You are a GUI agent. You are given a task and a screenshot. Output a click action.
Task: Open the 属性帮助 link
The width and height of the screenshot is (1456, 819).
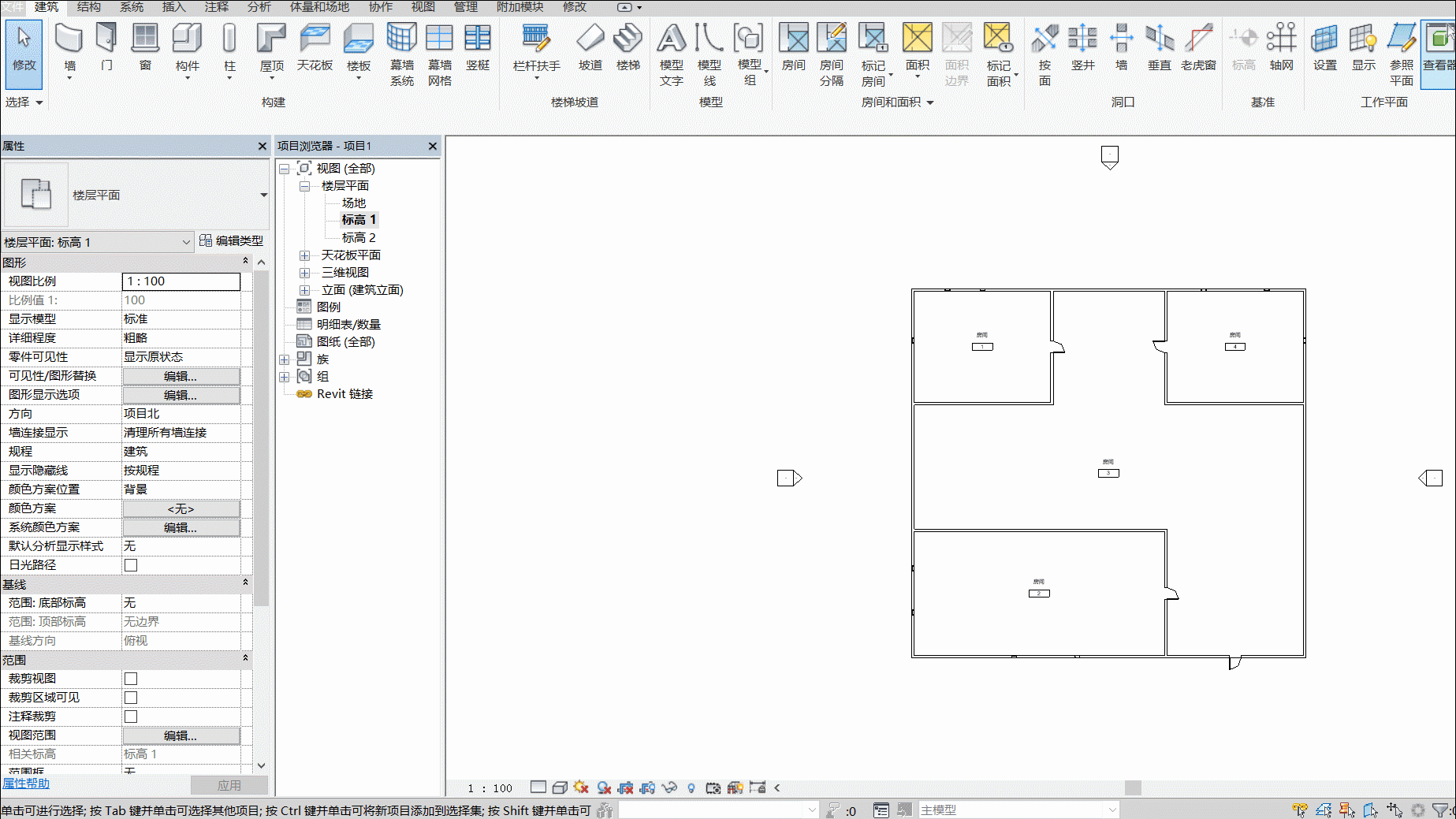coord(26,784)
